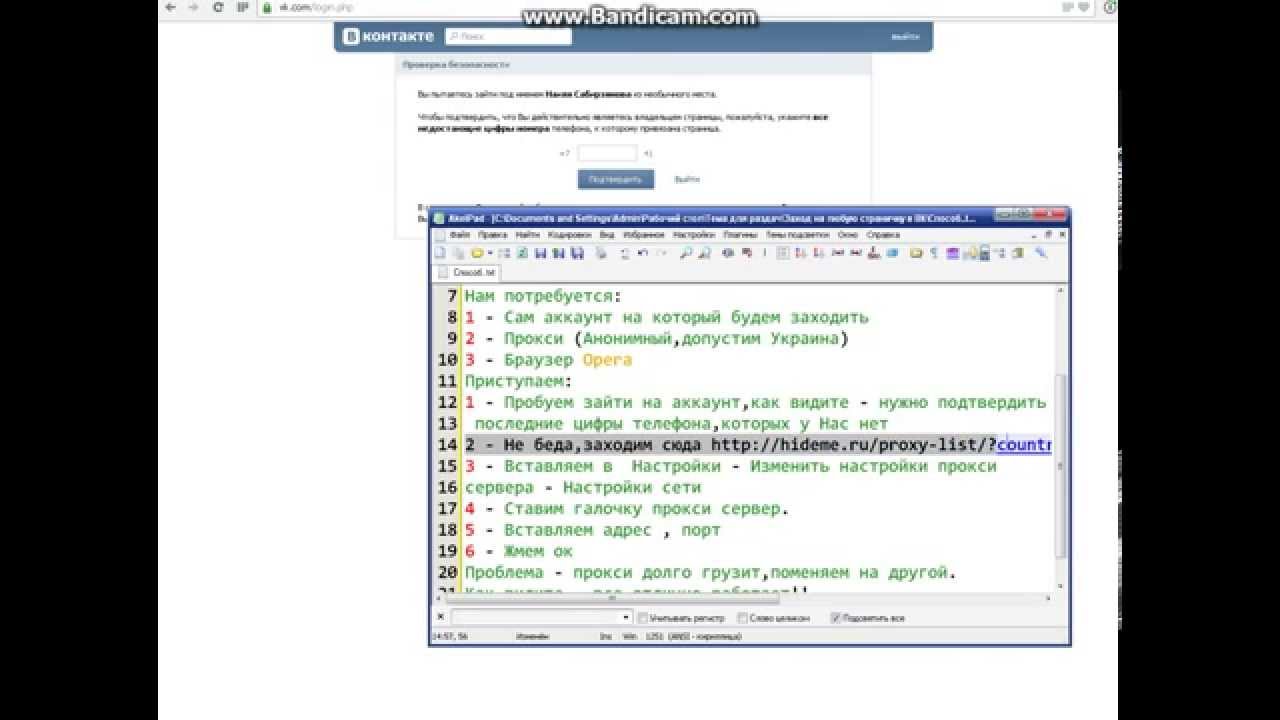The height and width of the screenshot is (720, 1280).
Task: Open the Файл menu in AkelPad
Action: tap(459, 235)
